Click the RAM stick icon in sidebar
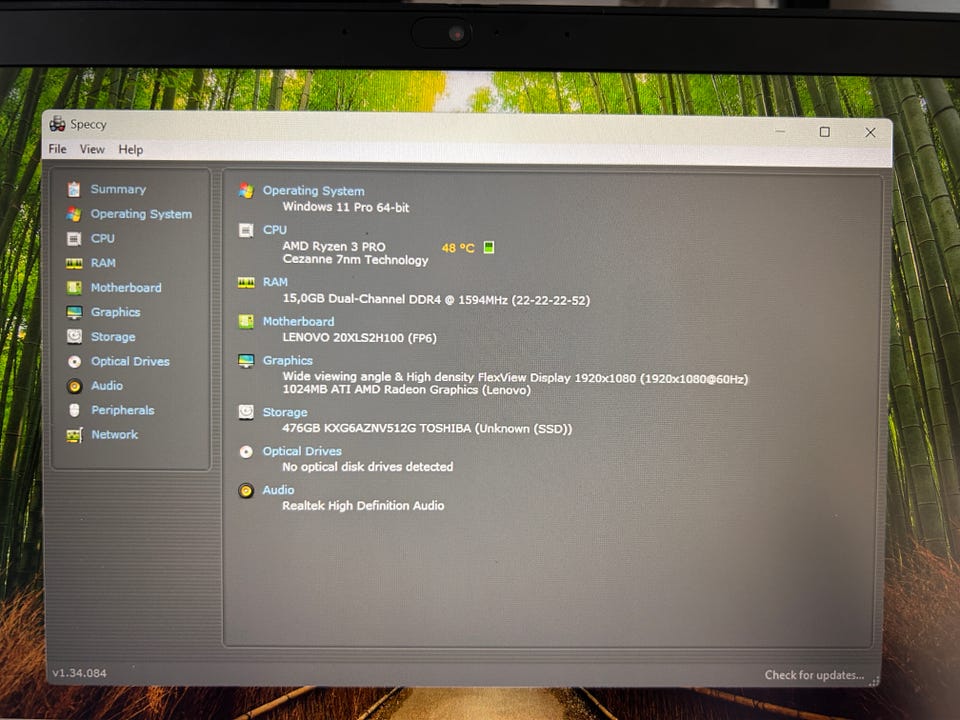The width and height of the screenshot is (960, 720). [74, 263]
